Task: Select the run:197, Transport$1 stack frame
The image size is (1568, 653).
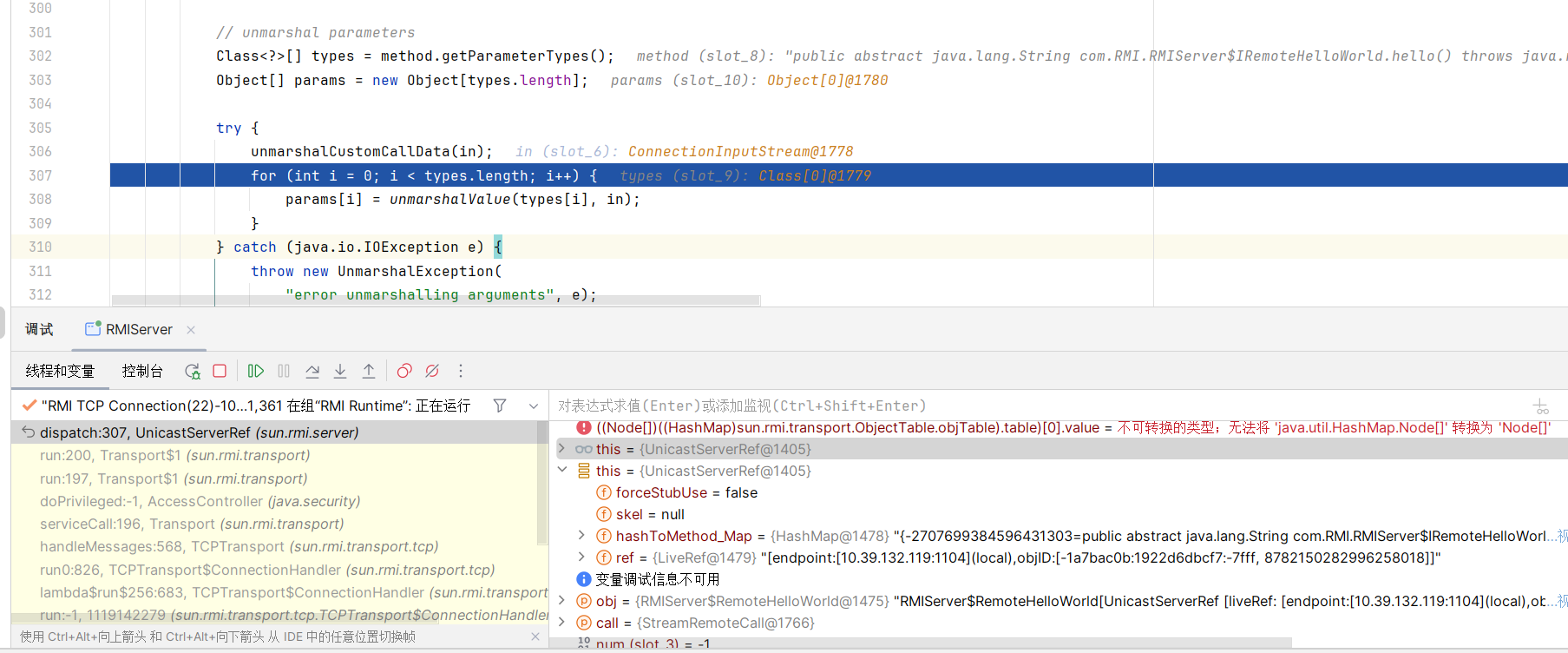Action: 274,478
